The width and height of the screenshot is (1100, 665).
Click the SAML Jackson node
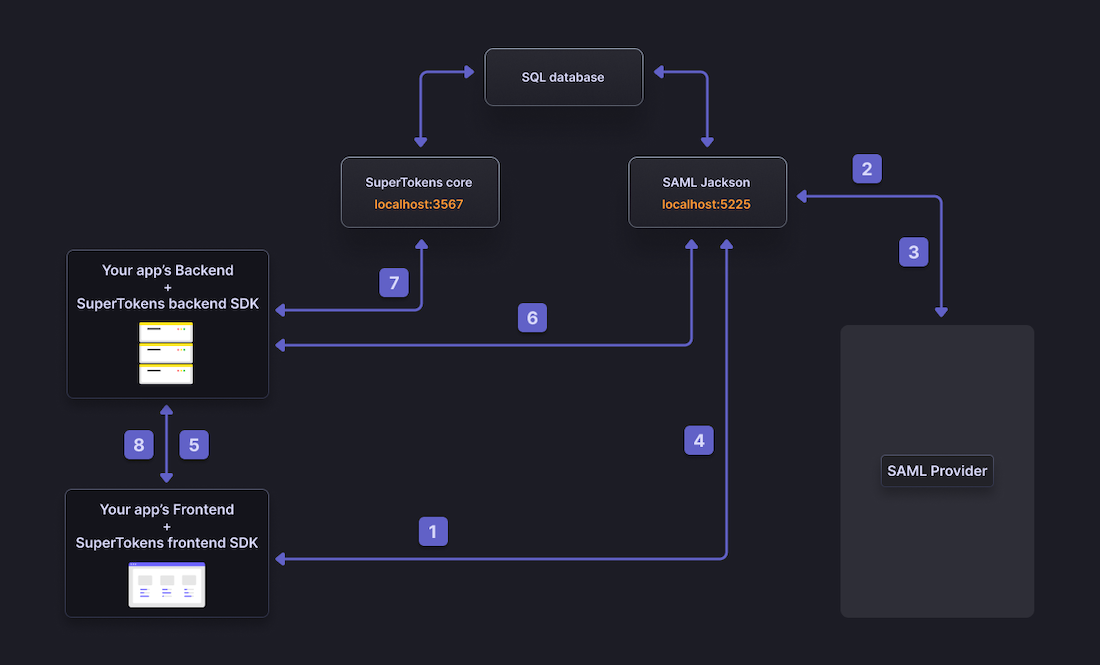[x=707, y=192]
